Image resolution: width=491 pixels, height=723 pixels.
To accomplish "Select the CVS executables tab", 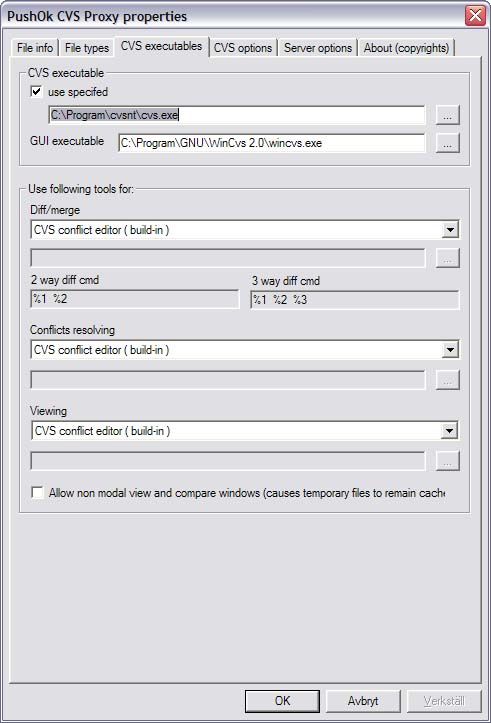I will (x=161, y=46).
